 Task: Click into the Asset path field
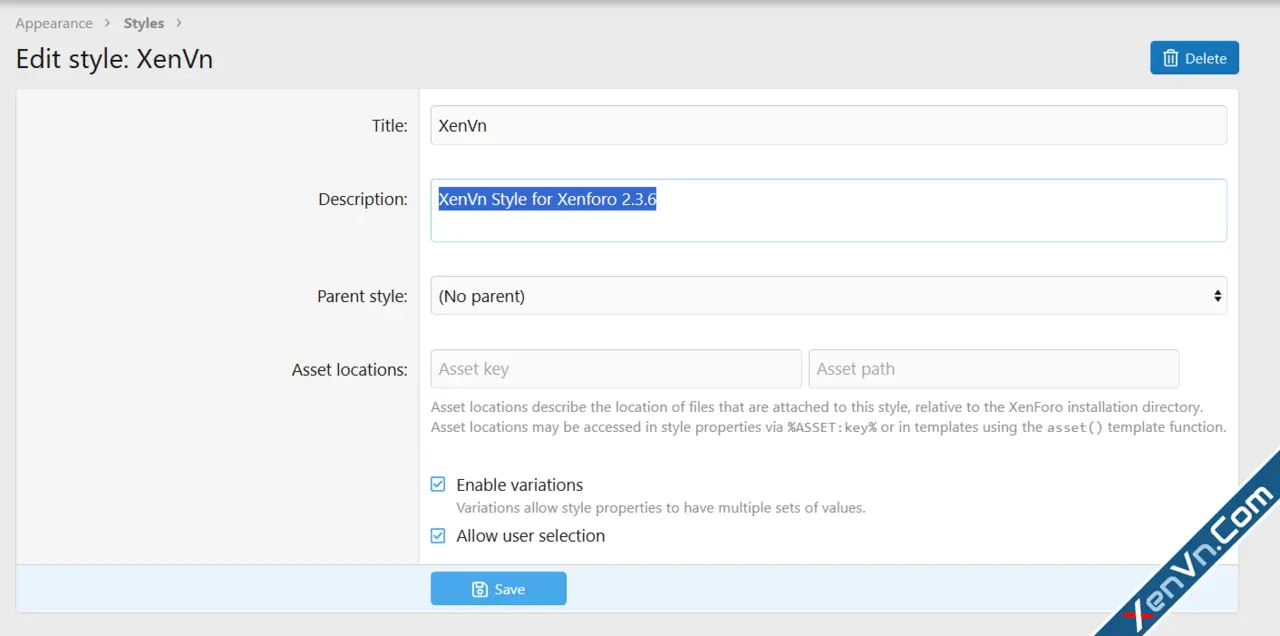point(993,369)
